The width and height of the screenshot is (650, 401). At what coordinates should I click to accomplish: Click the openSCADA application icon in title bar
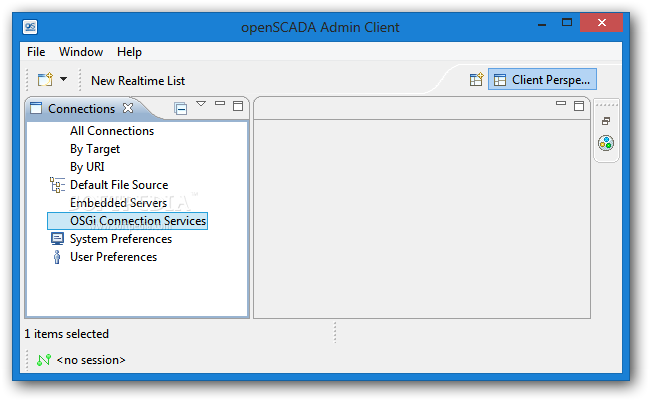[x=30, y=27]
